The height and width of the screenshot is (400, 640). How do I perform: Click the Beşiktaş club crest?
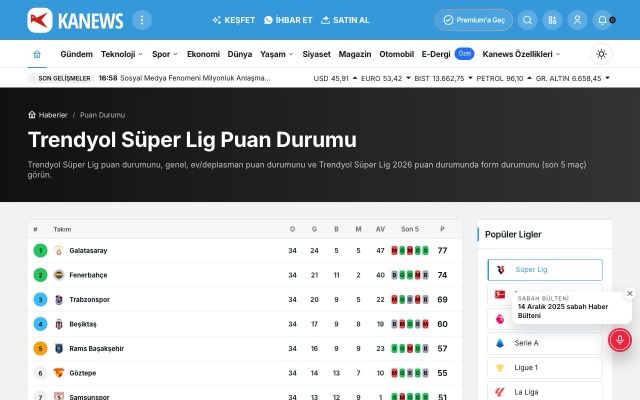point(59,324)
